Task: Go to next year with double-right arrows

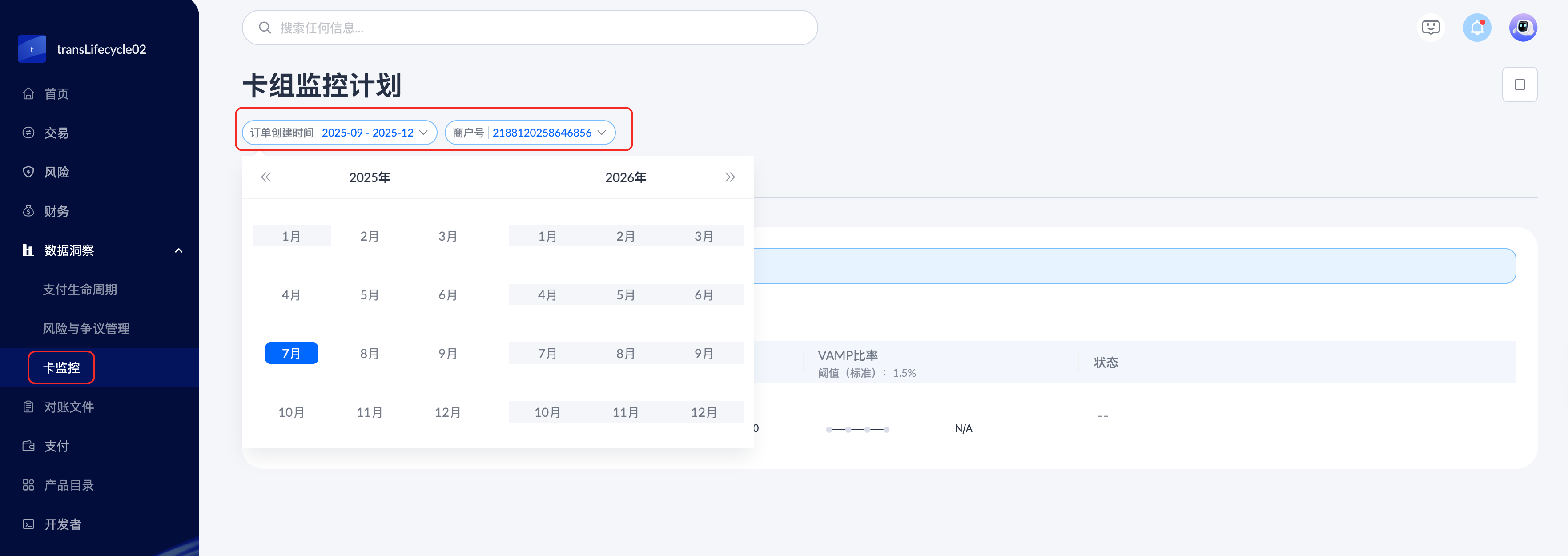Action: click(x=730, y=177)
